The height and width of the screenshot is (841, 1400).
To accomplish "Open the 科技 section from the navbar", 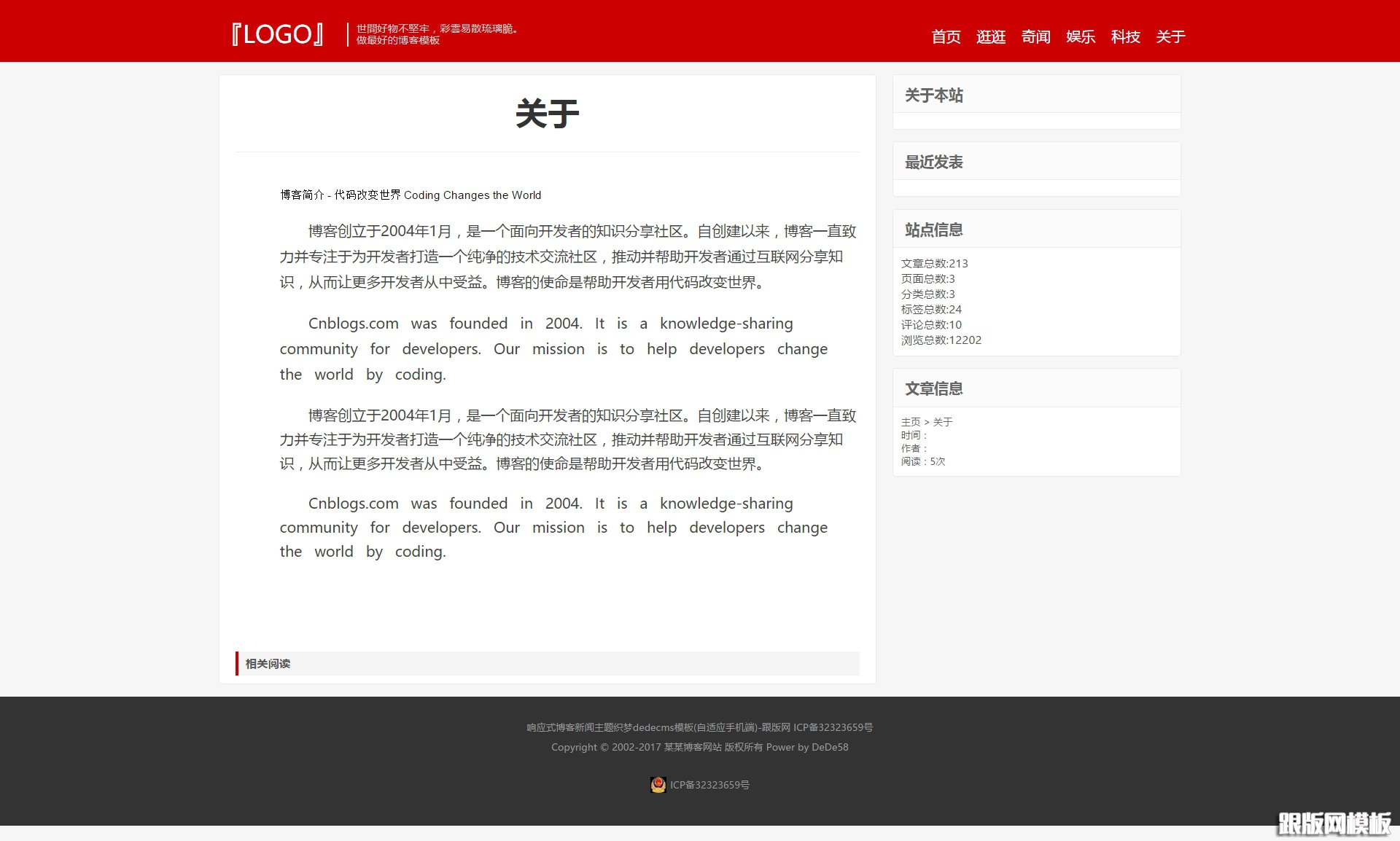I will tap(1125, 37).
